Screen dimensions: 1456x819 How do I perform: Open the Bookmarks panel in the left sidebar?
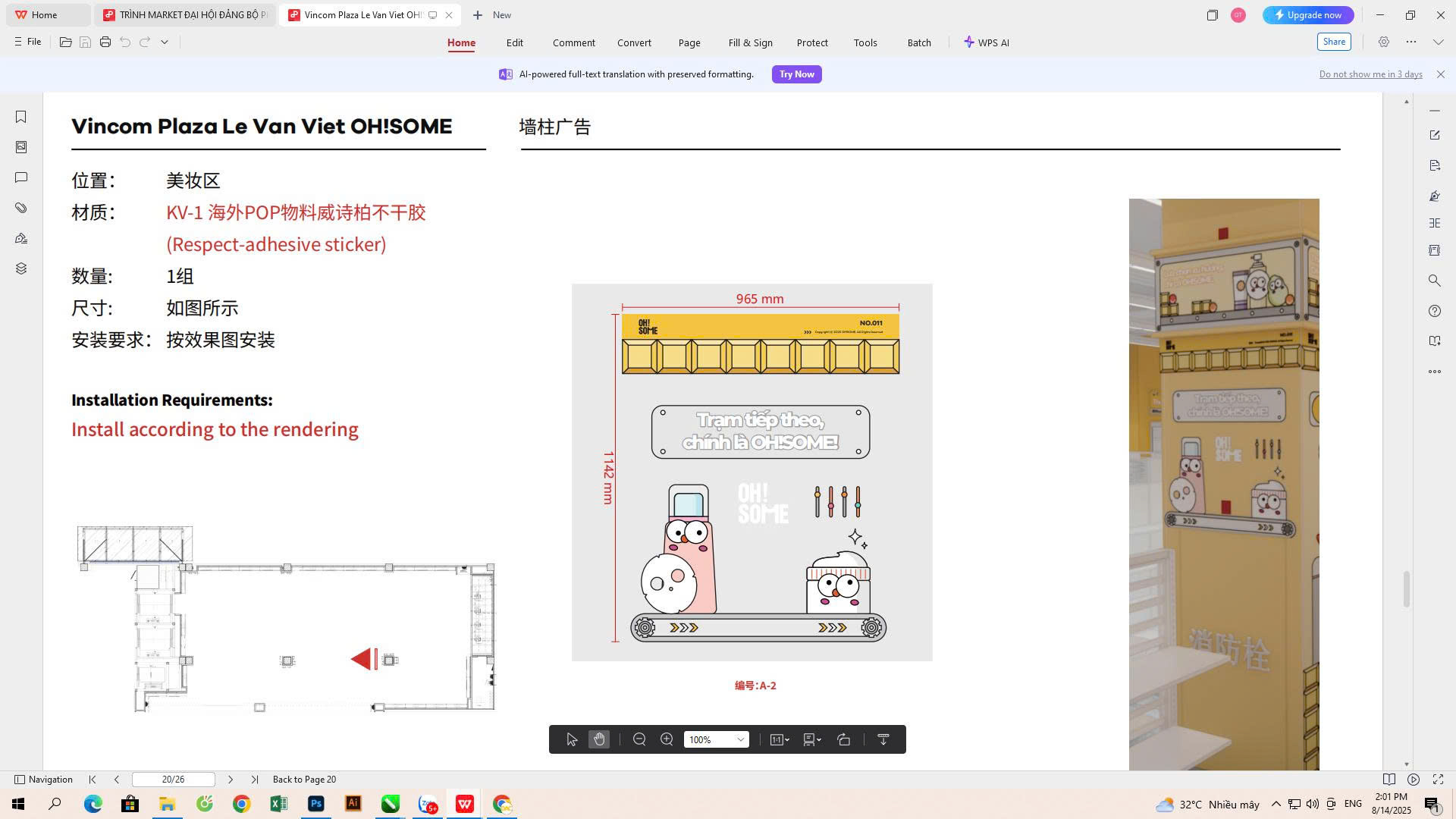(21, 117)
